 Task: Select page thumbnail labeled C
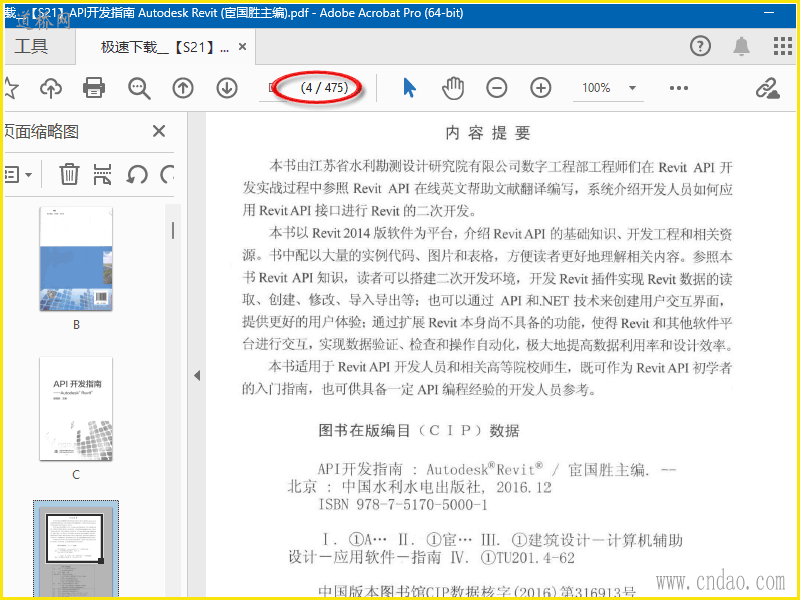(x=76, y=409)
